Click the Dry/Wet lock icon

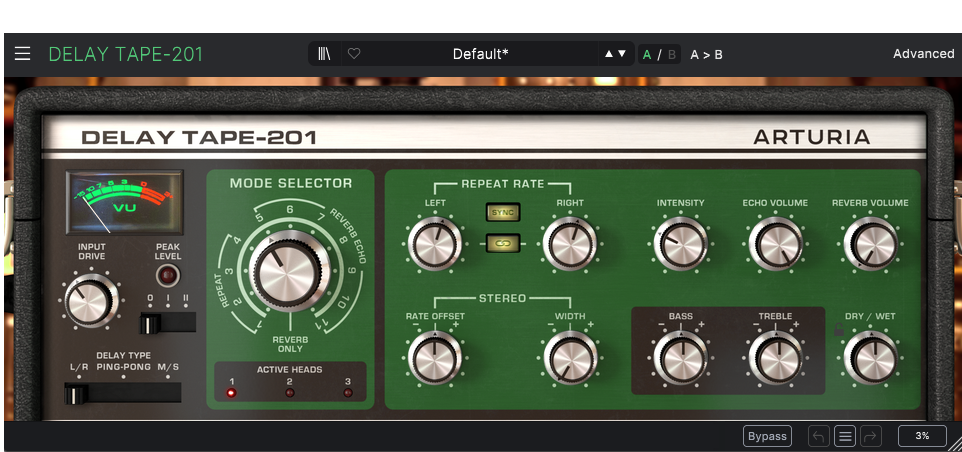839,330
